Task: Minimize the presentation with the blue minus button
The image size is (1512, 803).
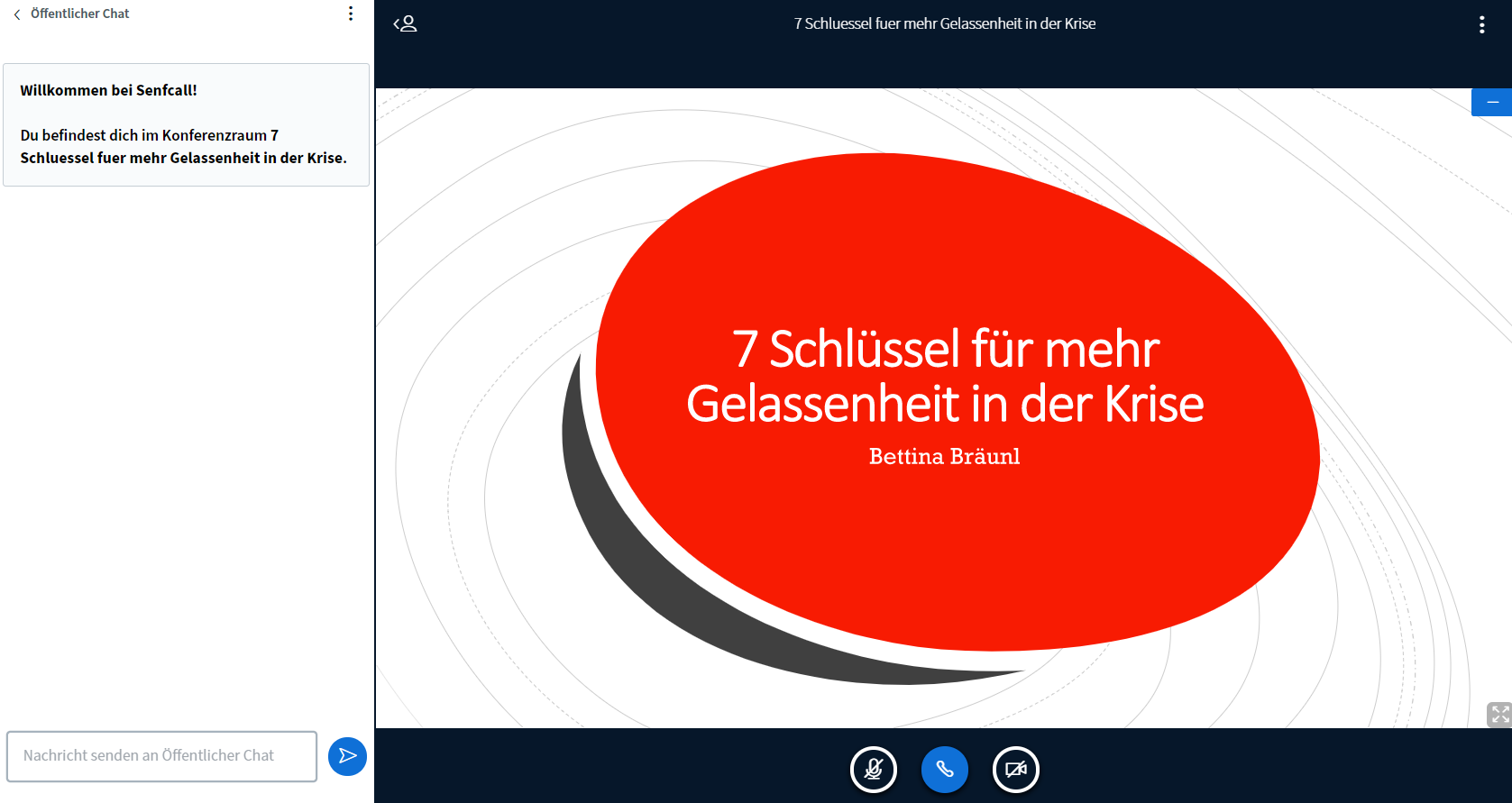Action: (x=1492, y=103)
